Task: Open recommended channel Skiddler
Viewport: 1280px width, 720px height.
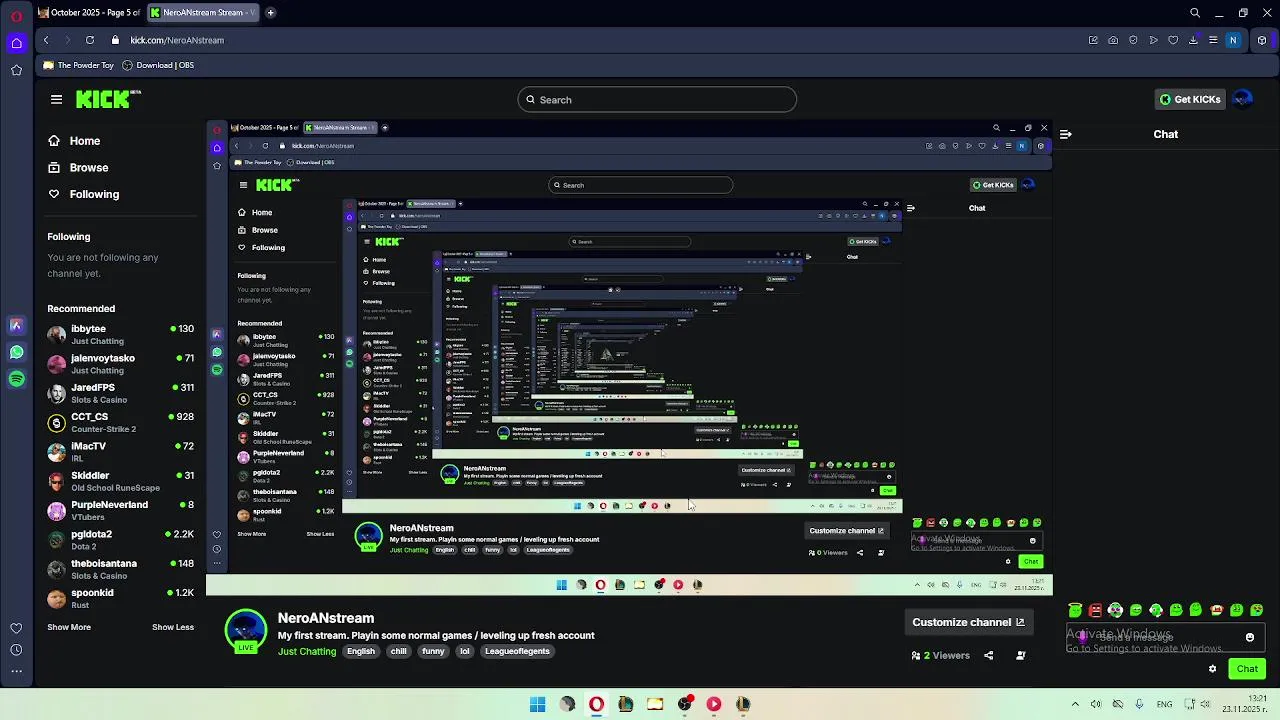Action: (x=120, y=481)
